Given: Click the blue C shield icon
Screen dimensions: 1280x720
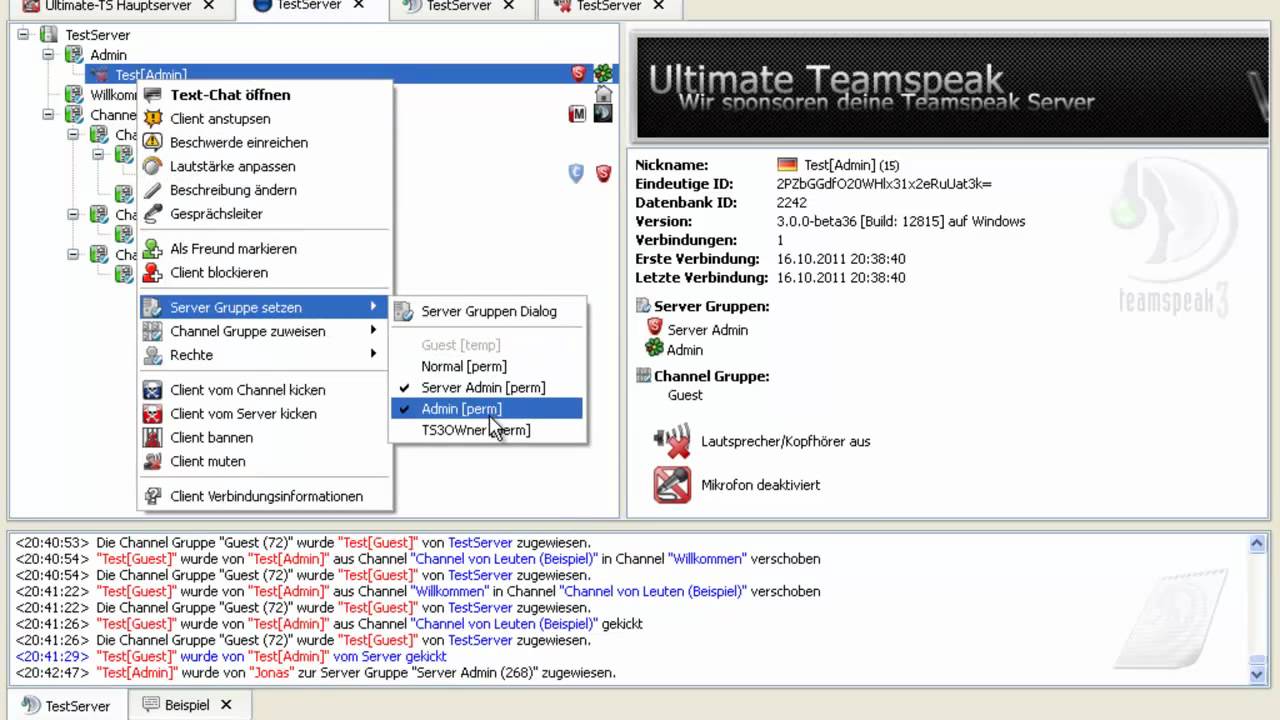Looking at the screenshot, I should coord(576,173).
